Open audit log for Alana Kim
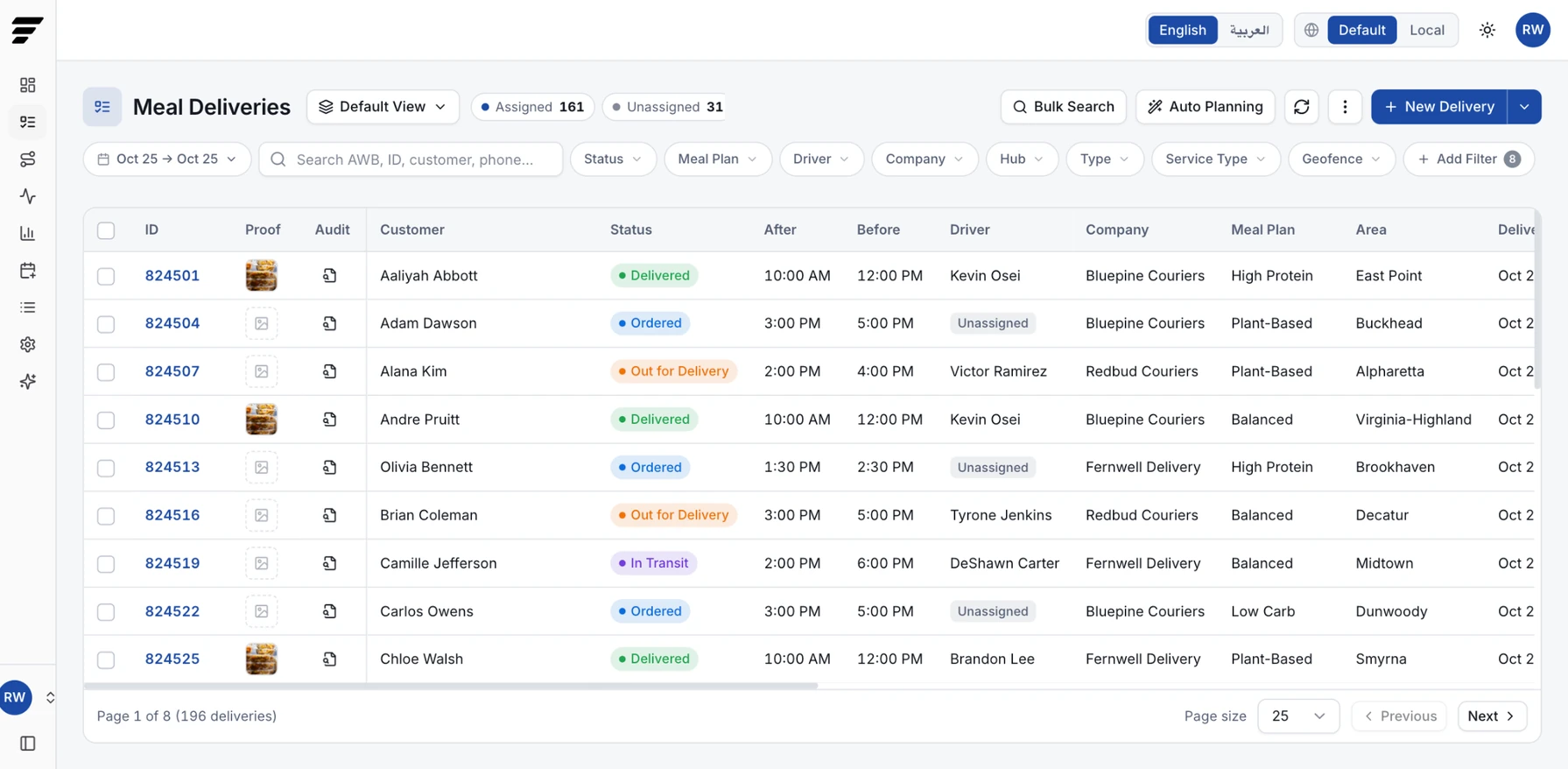The height and width of the screenshot is (769, 1568). point(330,371)
